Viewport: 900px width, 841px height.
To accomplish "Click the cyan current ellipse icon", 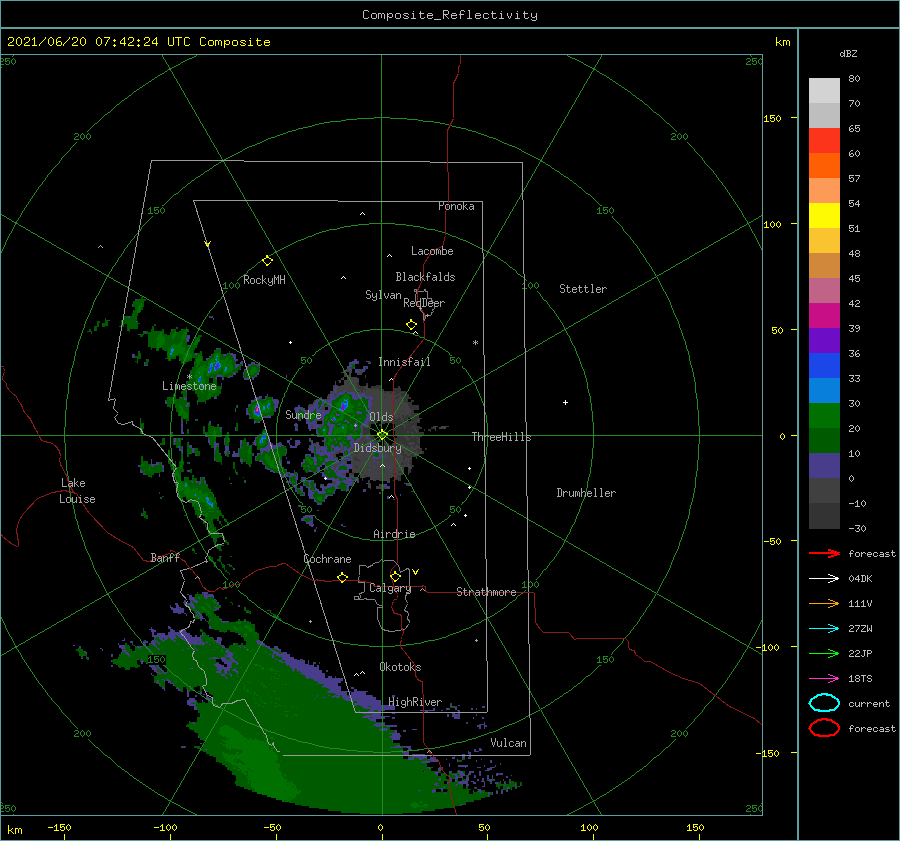I will (824, 703).
